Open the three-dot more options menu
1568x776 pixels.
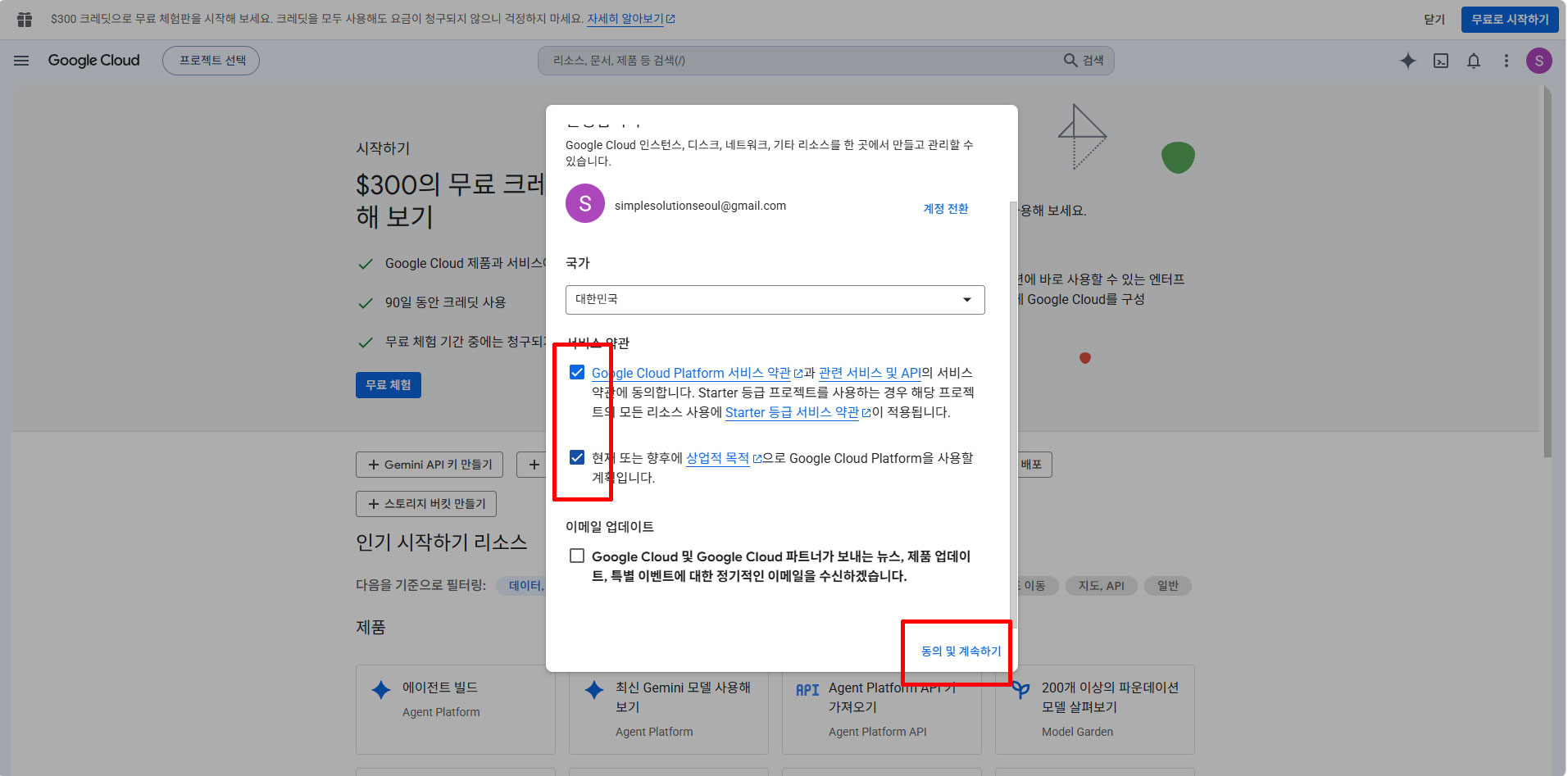1507,61
